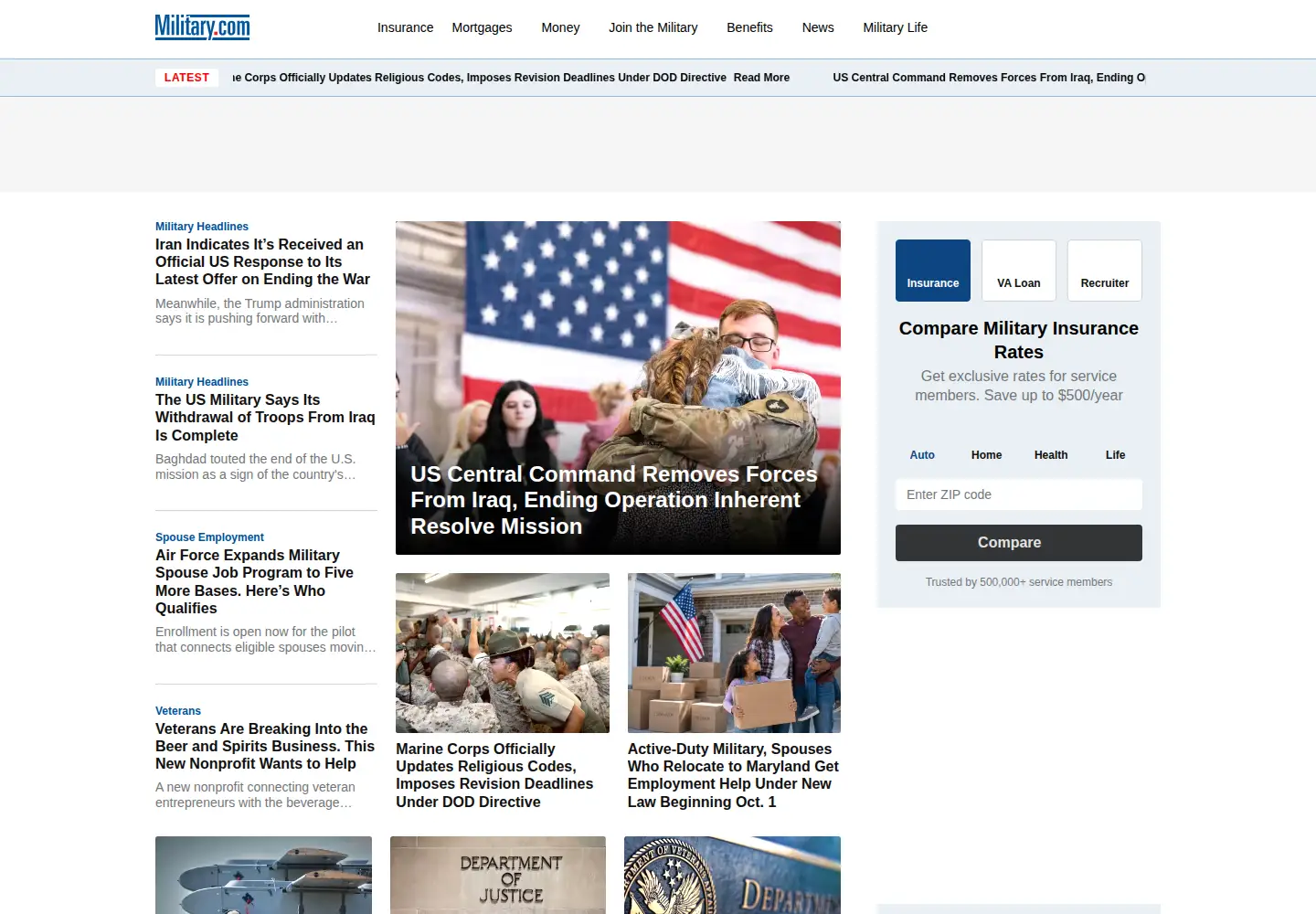1316x914 pixels.
Task: Read Air Force Expands Military Spouse Job article
Action: (x=254, y=581)
